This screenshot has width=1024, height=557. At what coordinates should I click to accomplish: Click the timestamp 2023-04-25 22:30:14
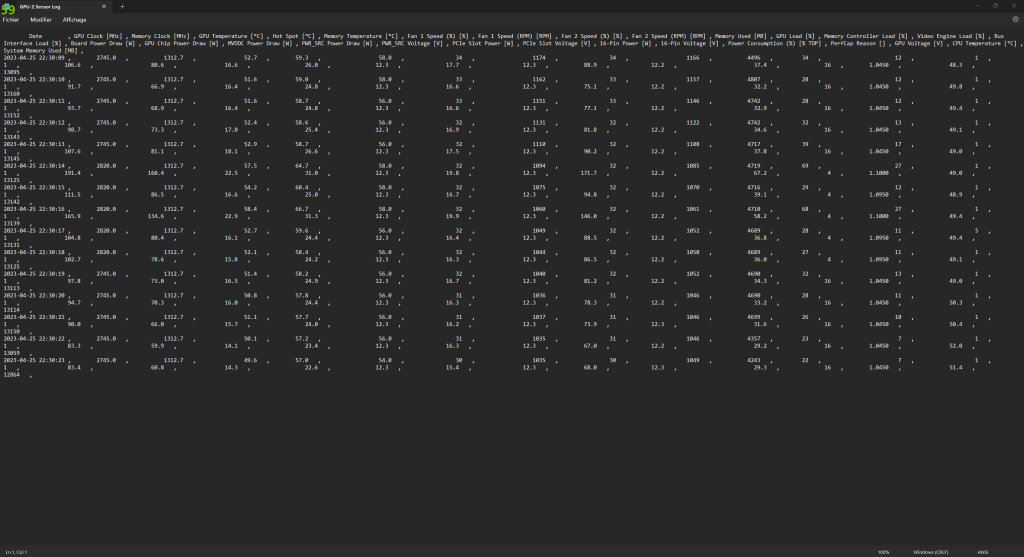(34, 166)
